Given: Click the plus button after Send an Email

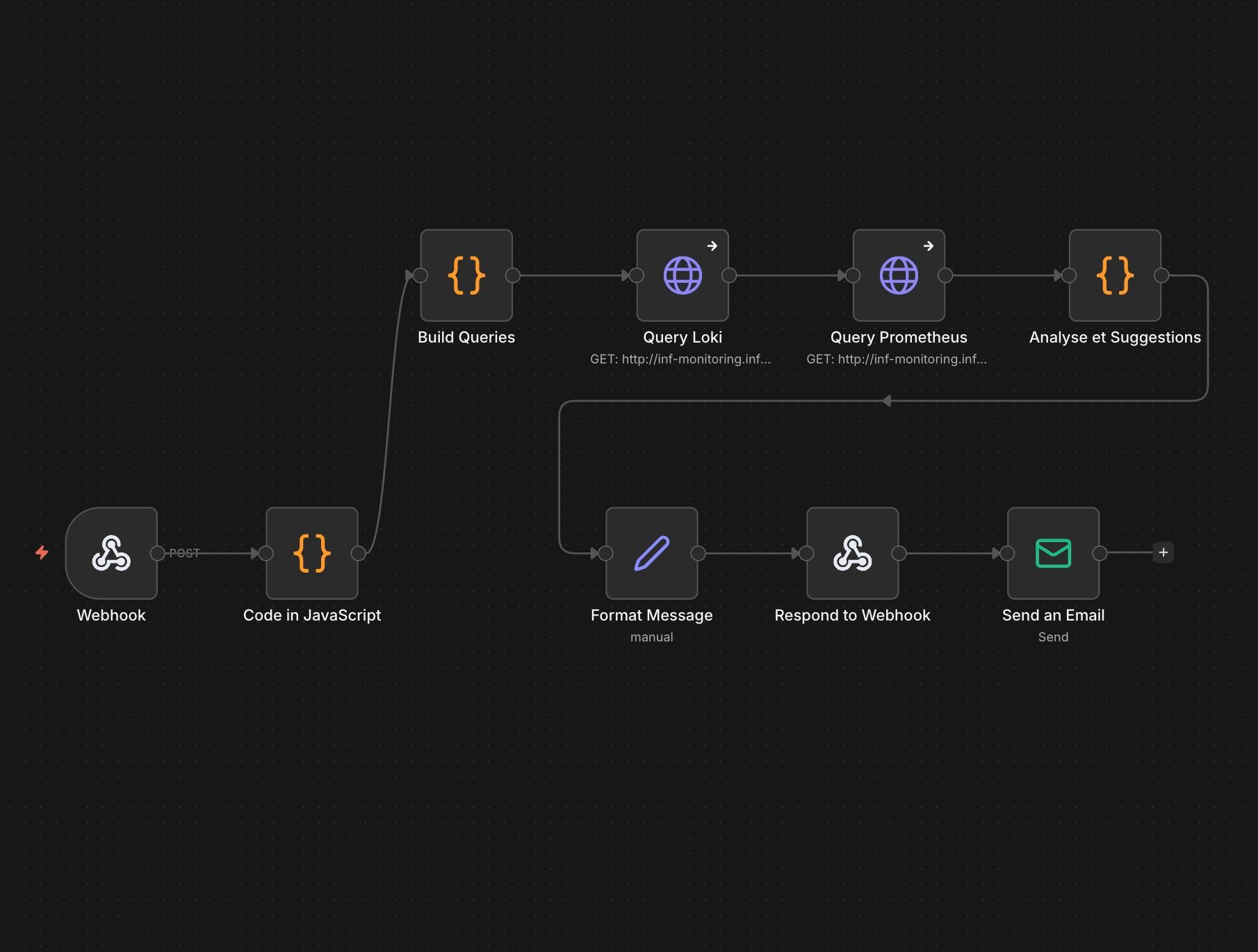Looking at the screenshot, I should click(1163, 552).
